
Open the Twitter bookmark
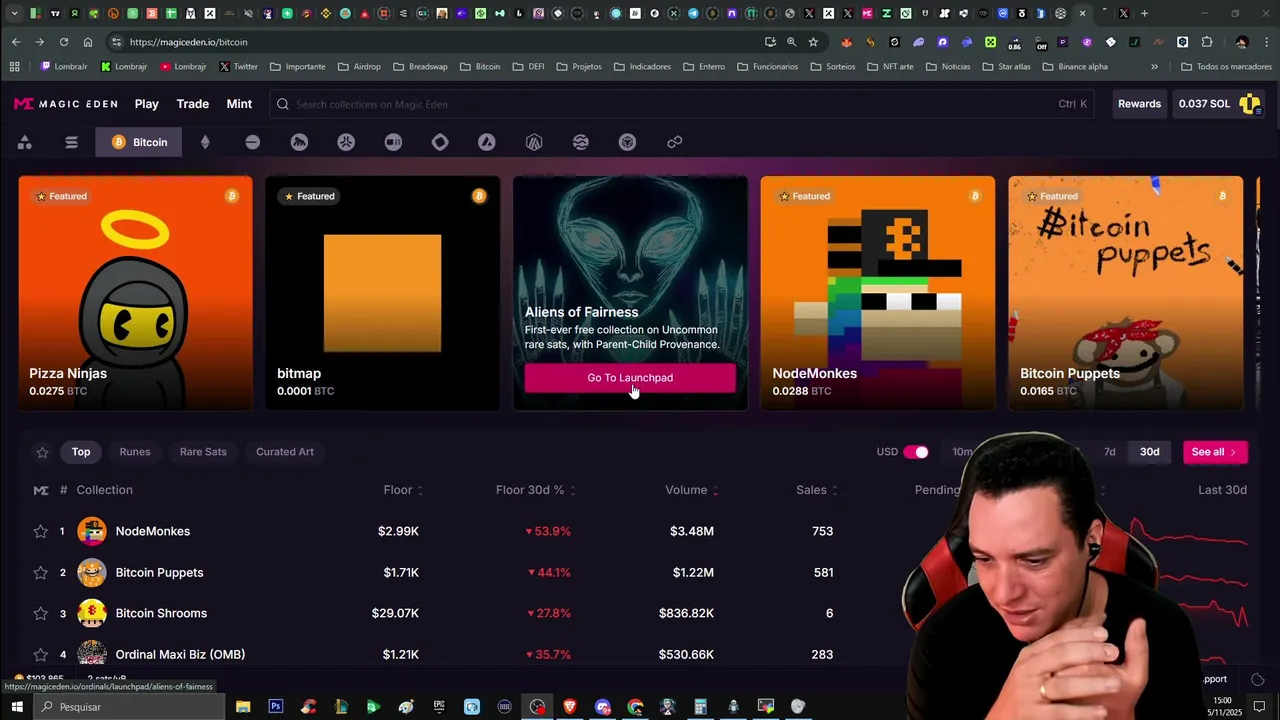tap(238, 67)
